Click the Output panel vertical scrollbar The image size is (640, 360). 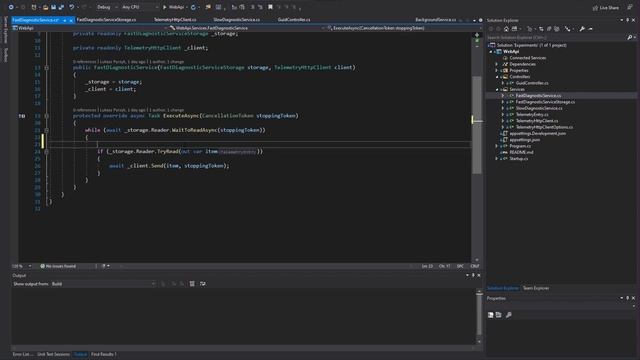479,315
